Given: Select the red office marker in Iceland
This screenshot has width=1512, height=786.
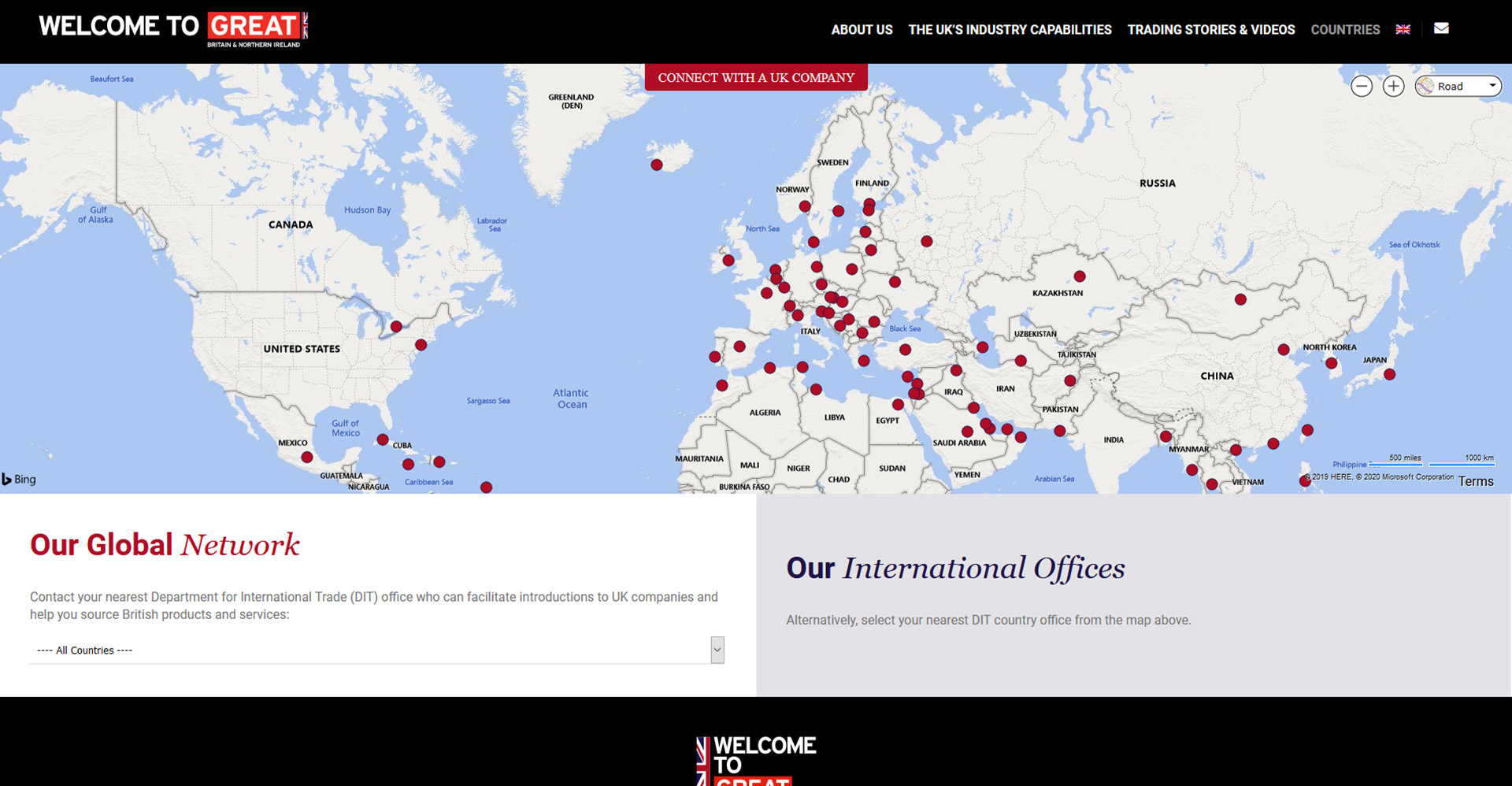Looking at the screenshot, I should (x=657, y=165).
